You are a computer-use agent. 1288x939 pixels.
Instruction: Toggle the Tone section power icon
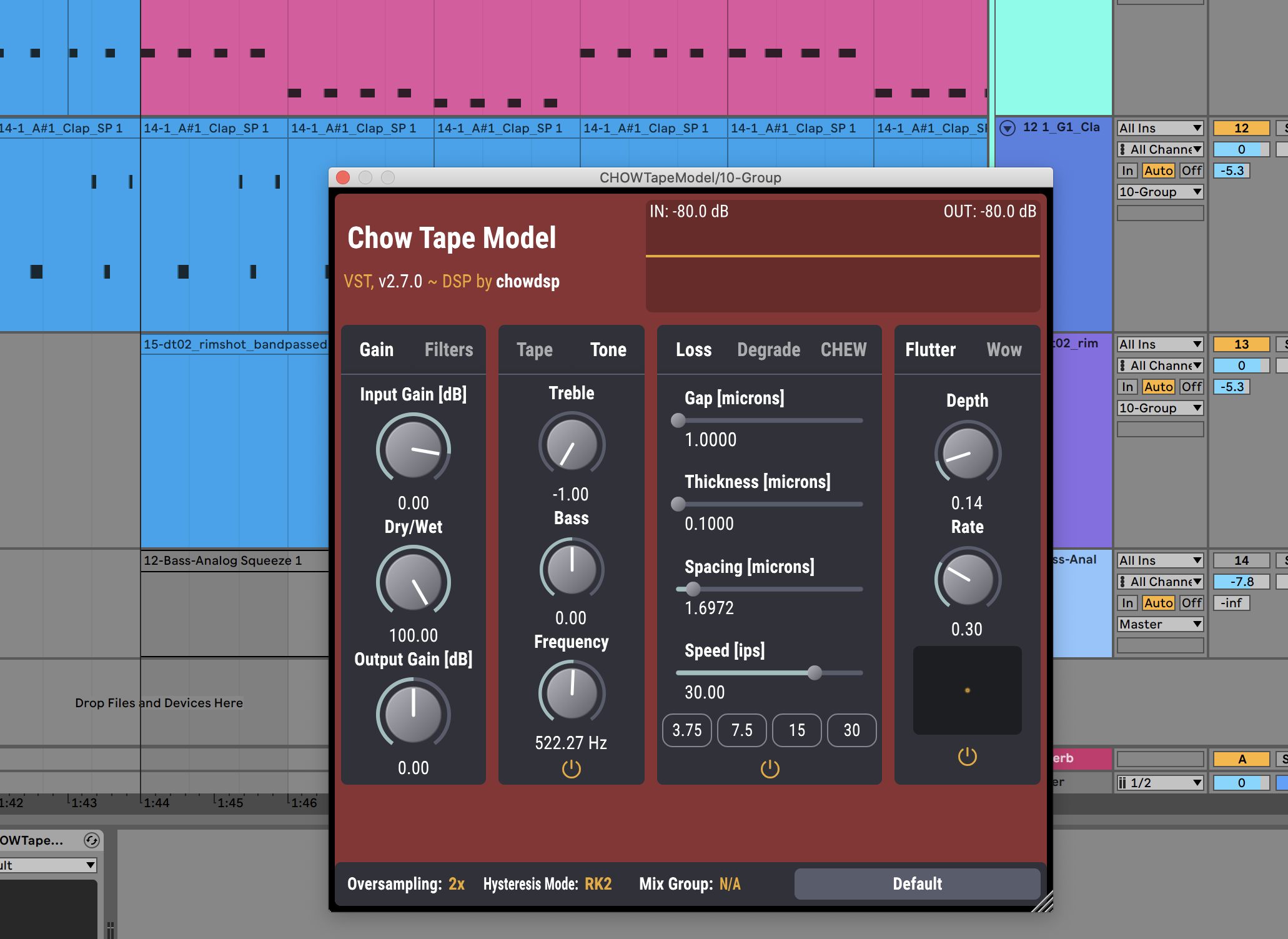(x=571, y=768)
